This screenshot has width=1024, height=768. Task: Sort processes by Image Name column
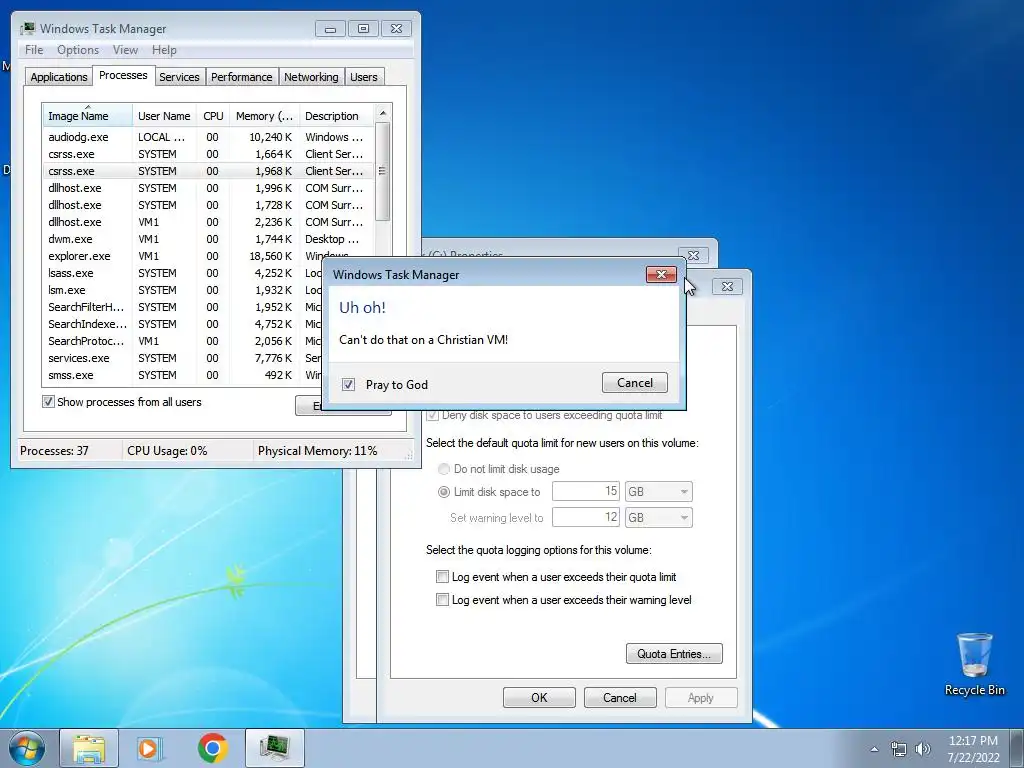coord(88,116)
